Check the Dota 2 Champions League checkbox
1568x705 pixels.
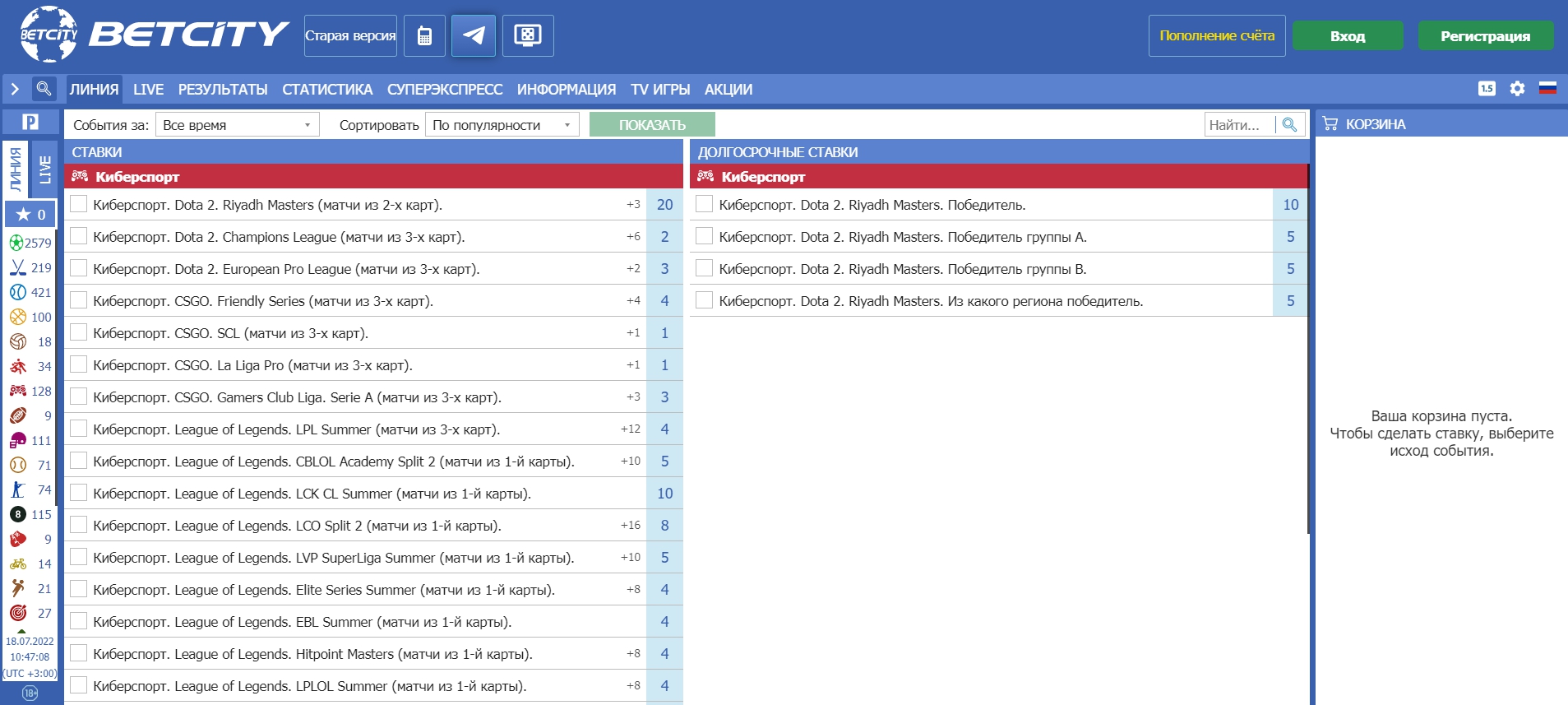[79, 237]
